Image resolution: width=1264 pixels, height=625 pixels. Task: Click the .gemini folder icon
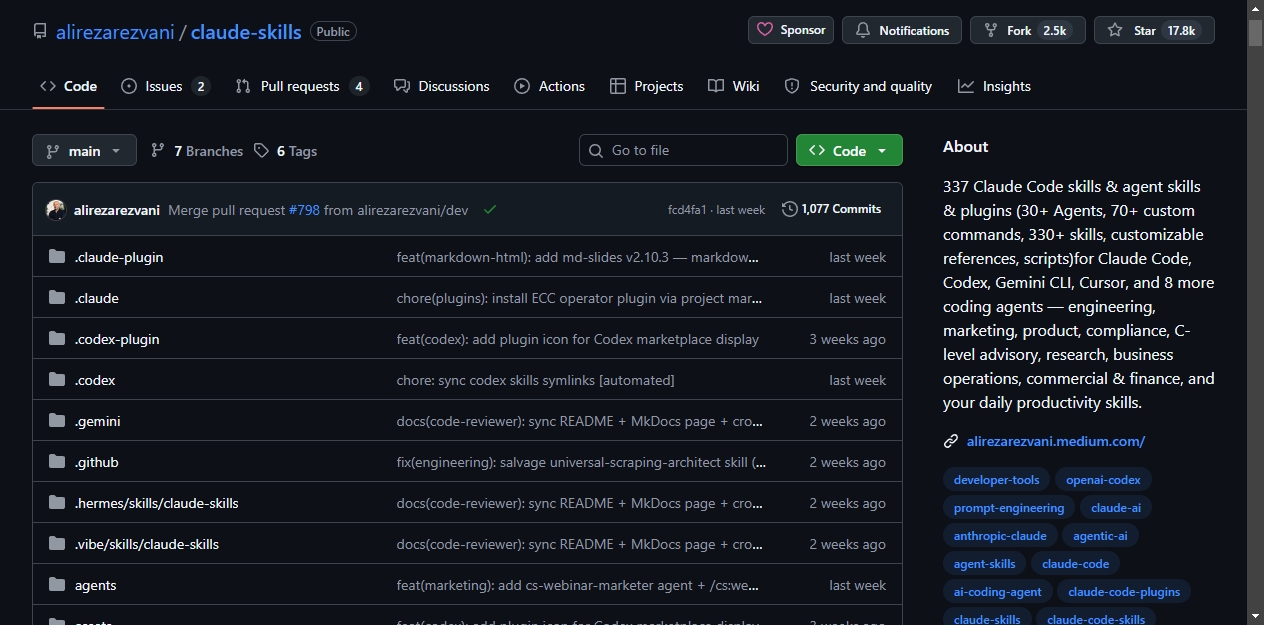click(x=57, y=421)
